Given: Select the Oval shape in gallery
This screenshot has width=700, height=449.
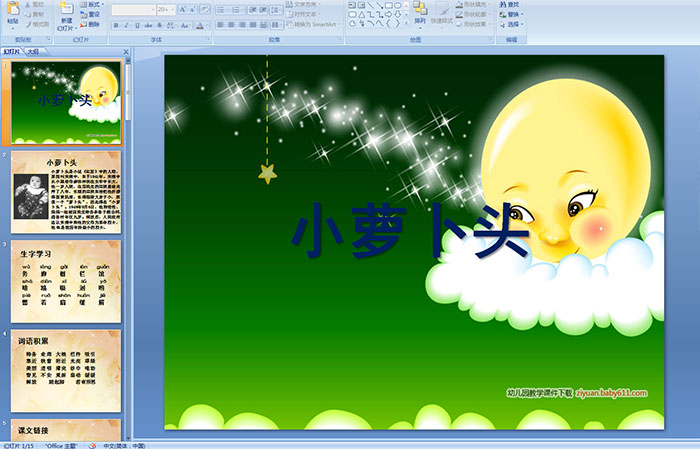Looking at the screenshot, I should pos(397,5).
